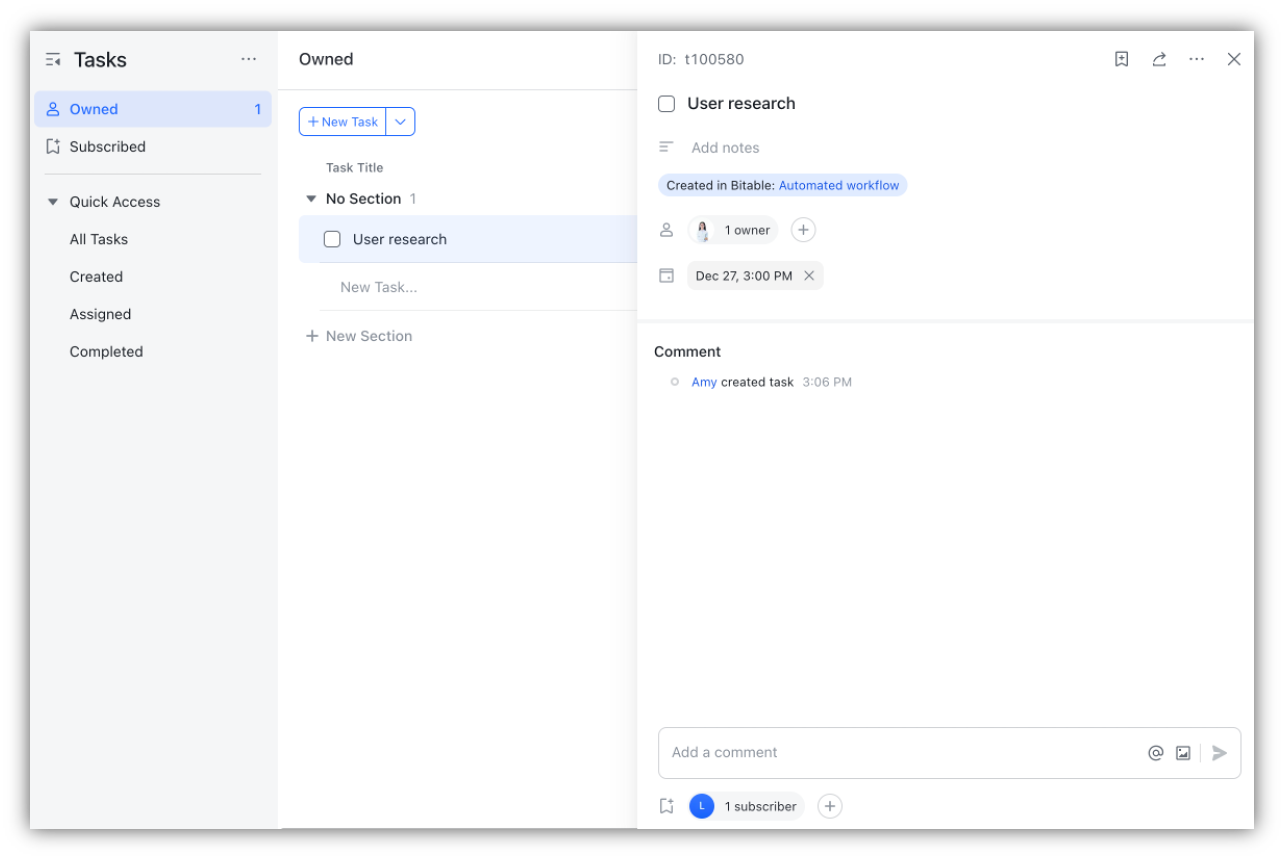Mark User research complete in task list
Viewport: 1284px width, 860px height.
(x=332, y=239)
